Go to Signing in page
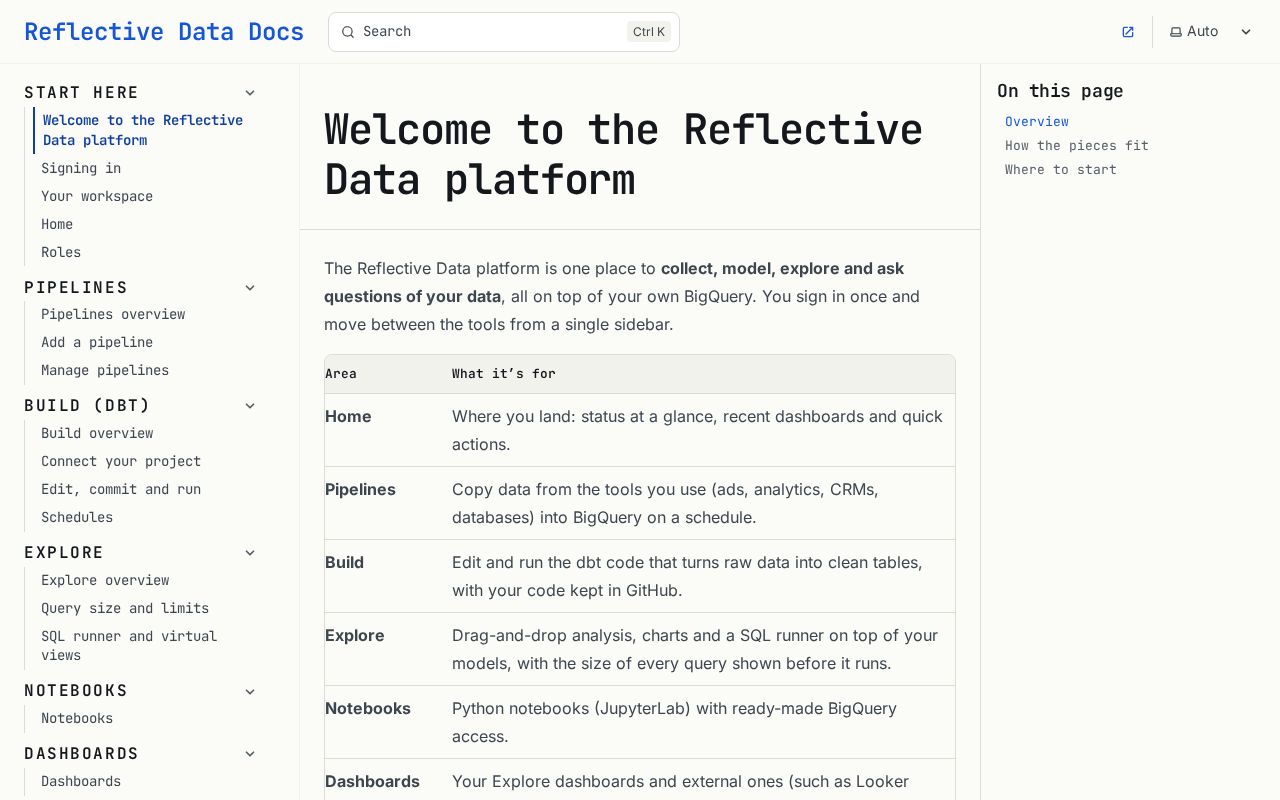The width and height of the screenshot is (1280, 800). click(81, 168)
